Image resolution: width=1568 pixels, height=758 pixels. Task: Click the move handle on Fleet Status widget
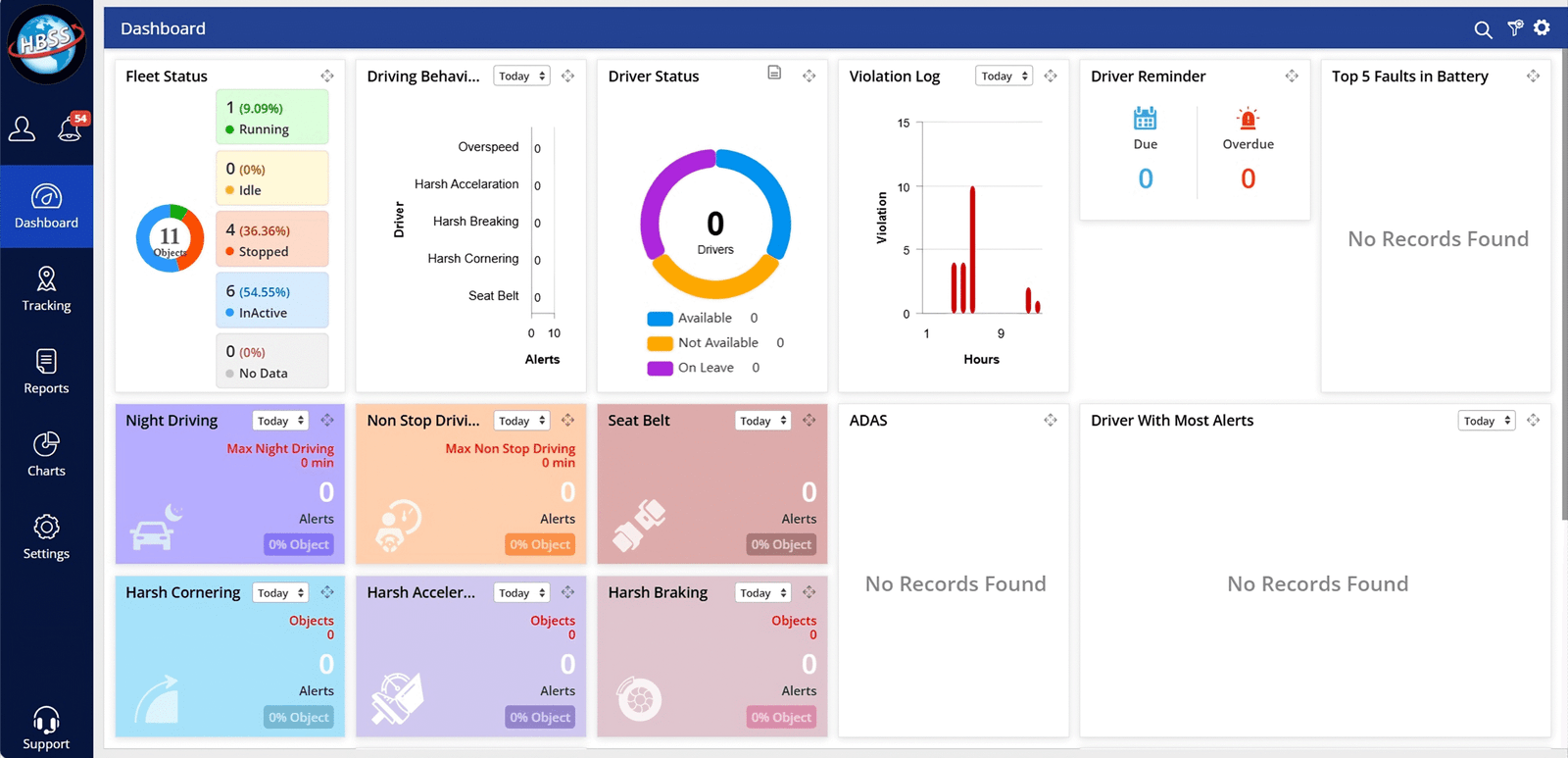pyautogui.click(x=327, y=76)
